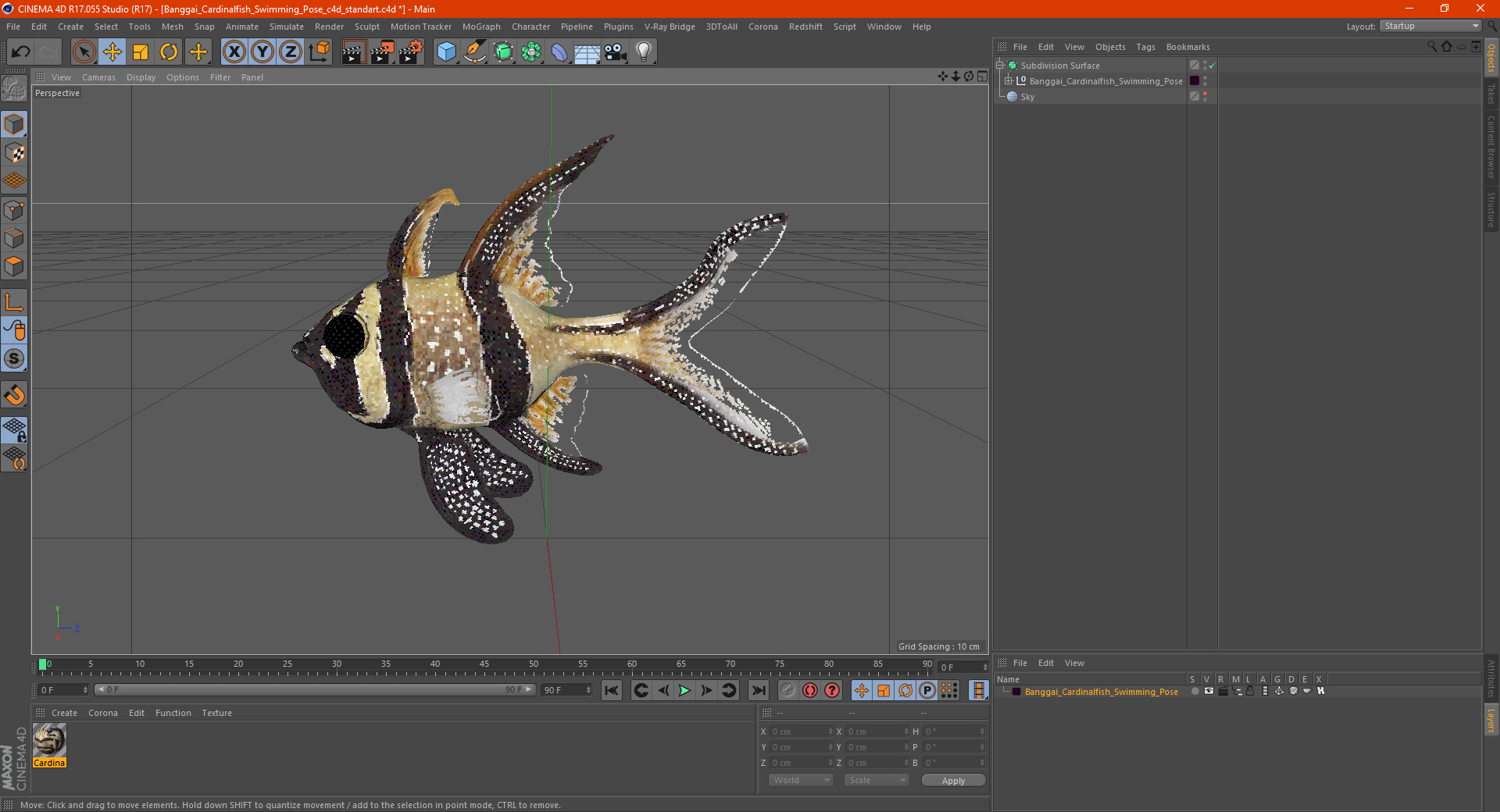
Task: Select the Cardina material thumbnail
Action: coord(49,745)
